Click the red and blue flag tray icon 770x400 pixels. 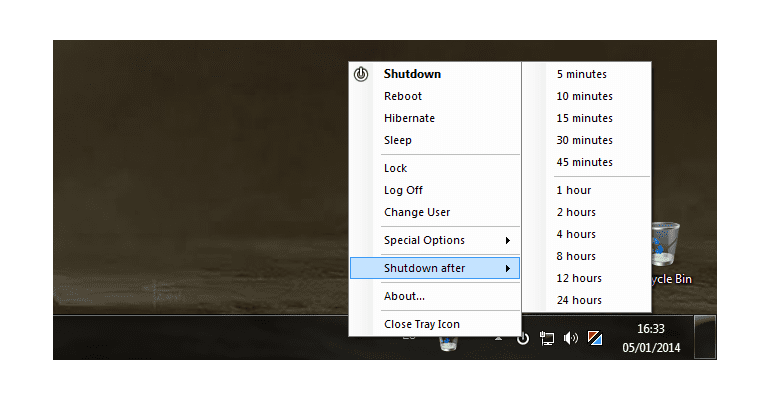pos(594,338)
